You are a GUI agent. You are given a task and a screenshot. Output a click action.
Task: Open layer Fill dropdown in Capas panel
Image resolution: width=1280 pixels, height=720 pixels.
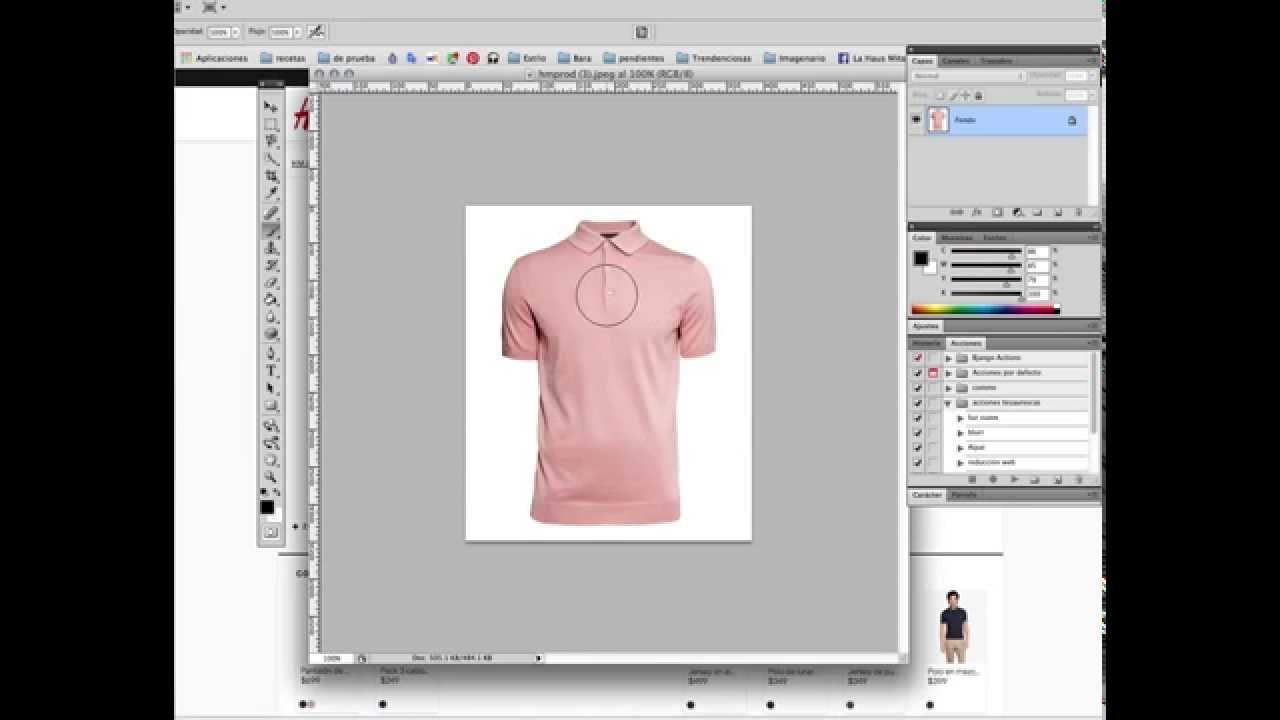1091,95
